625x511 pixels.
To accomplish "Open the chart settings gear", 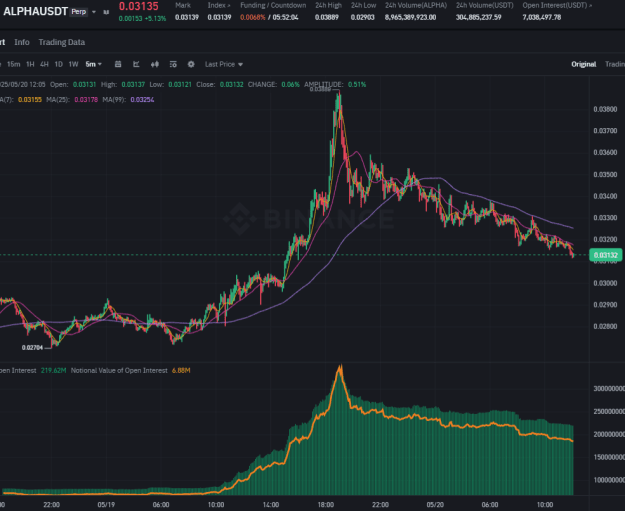I will click(191, 64).
